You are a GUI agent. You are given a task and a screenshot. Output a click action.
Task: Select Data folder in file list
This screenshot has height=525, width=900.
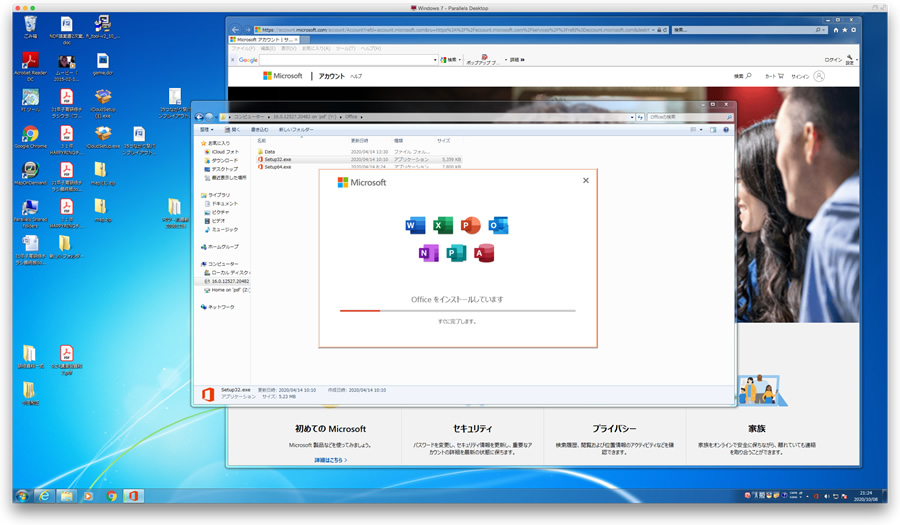pyautogui.click(x=269, y=152)
